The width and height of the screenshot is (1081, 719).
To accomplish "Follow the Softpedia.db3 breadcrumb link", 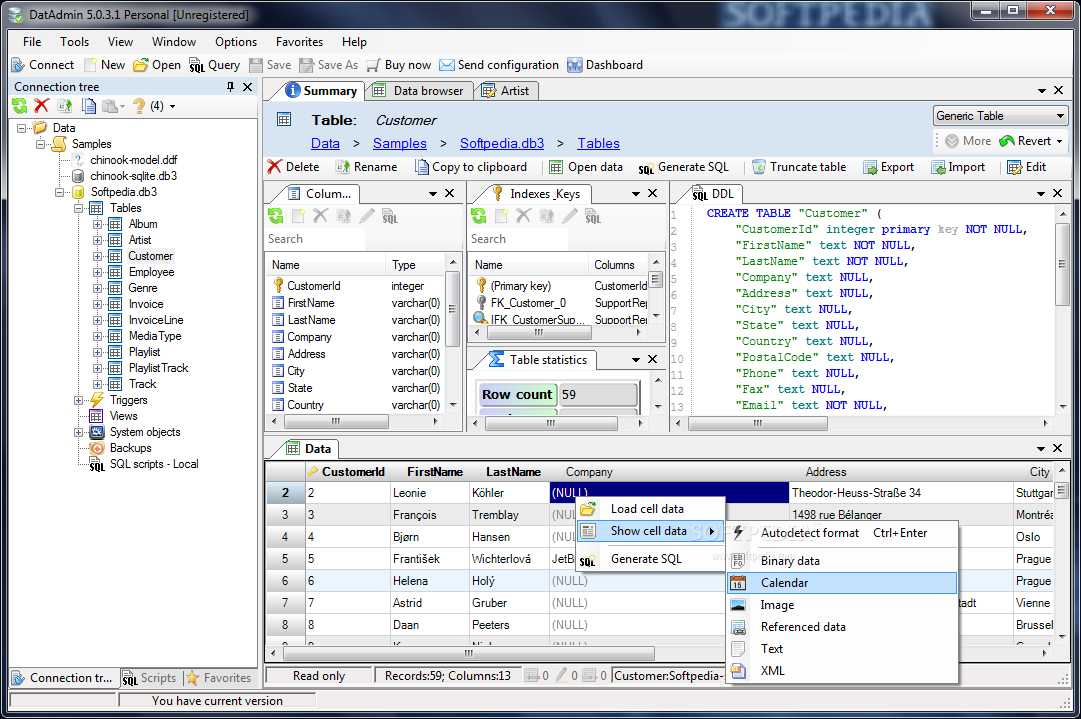I will coord(502,143).
